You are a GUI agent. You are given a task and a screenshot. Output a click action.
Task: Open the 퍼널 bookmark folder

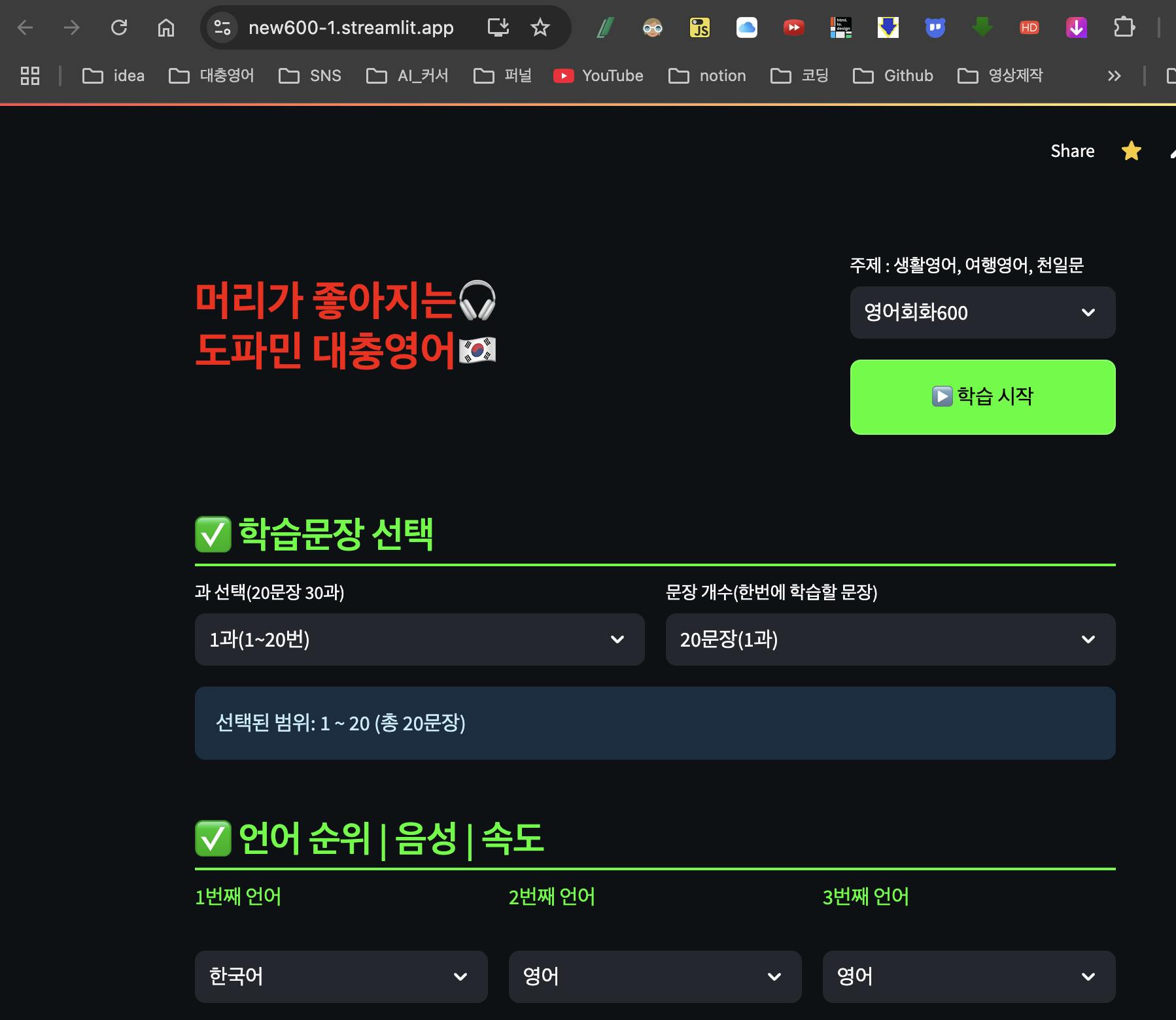(502, 76)
